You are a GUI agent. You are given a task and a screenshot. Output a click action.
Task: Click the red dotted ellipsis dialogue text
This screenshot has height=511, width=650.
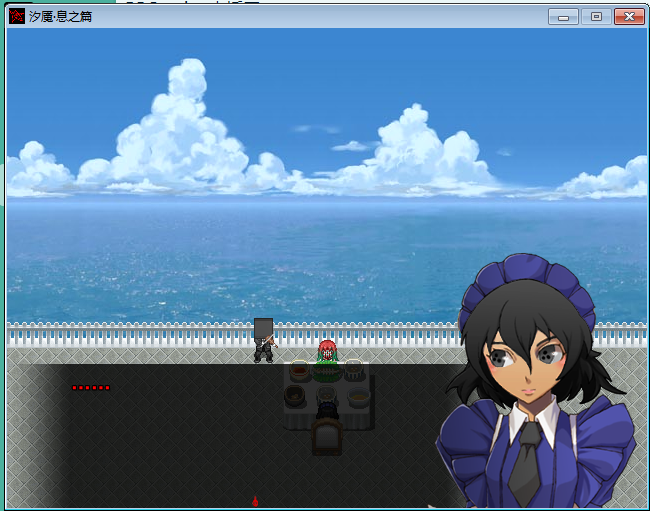click(91, 388)
